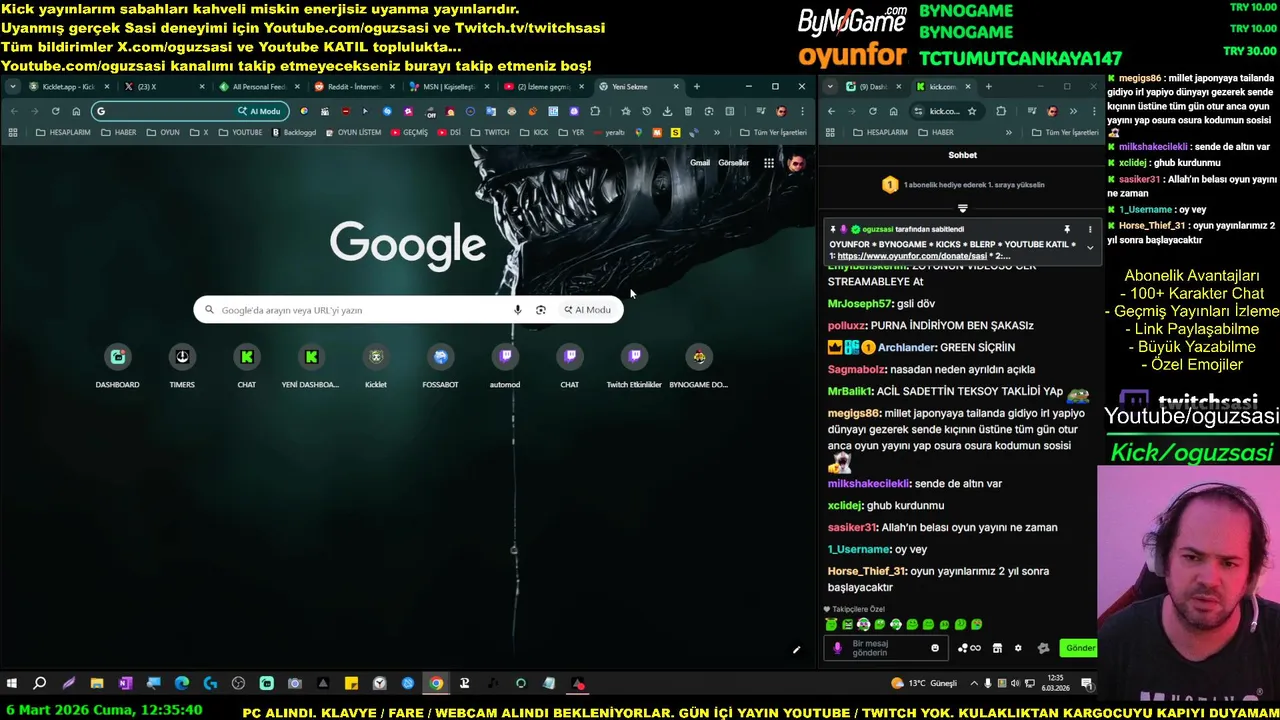
Task: Customize new tab page with pencil icon
Action: (797, 650)
